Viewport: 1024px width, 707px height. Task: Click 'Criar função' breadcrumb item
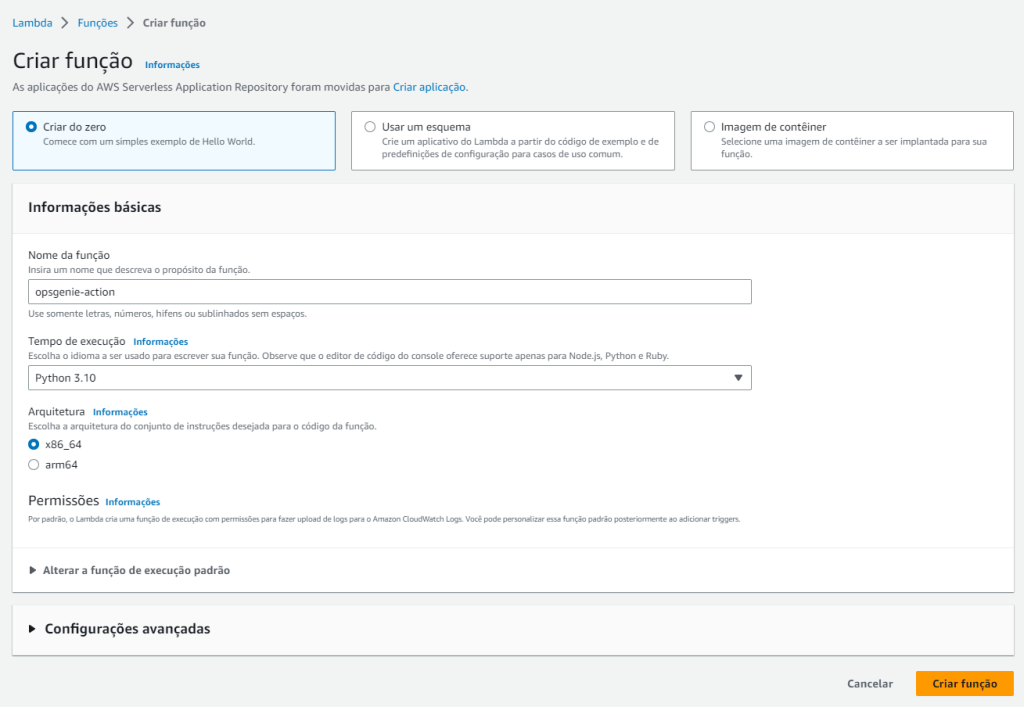pyautogui.click(x=174, y=22)
